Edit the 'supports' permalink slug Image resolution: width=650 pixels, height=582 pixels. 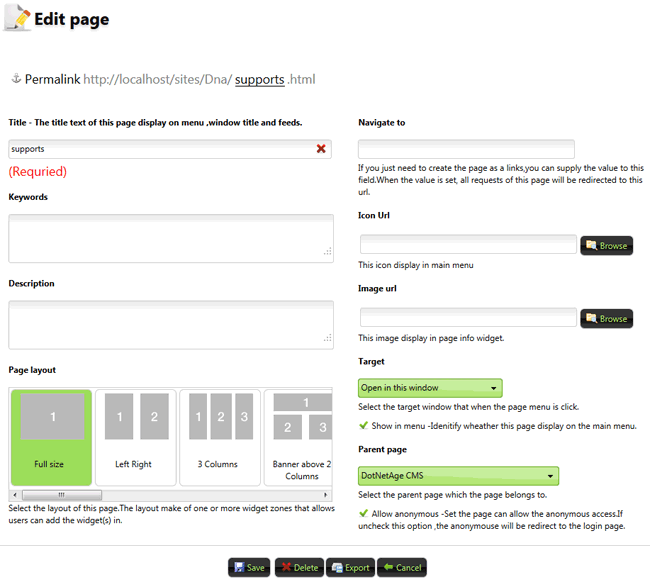[260, 79]
